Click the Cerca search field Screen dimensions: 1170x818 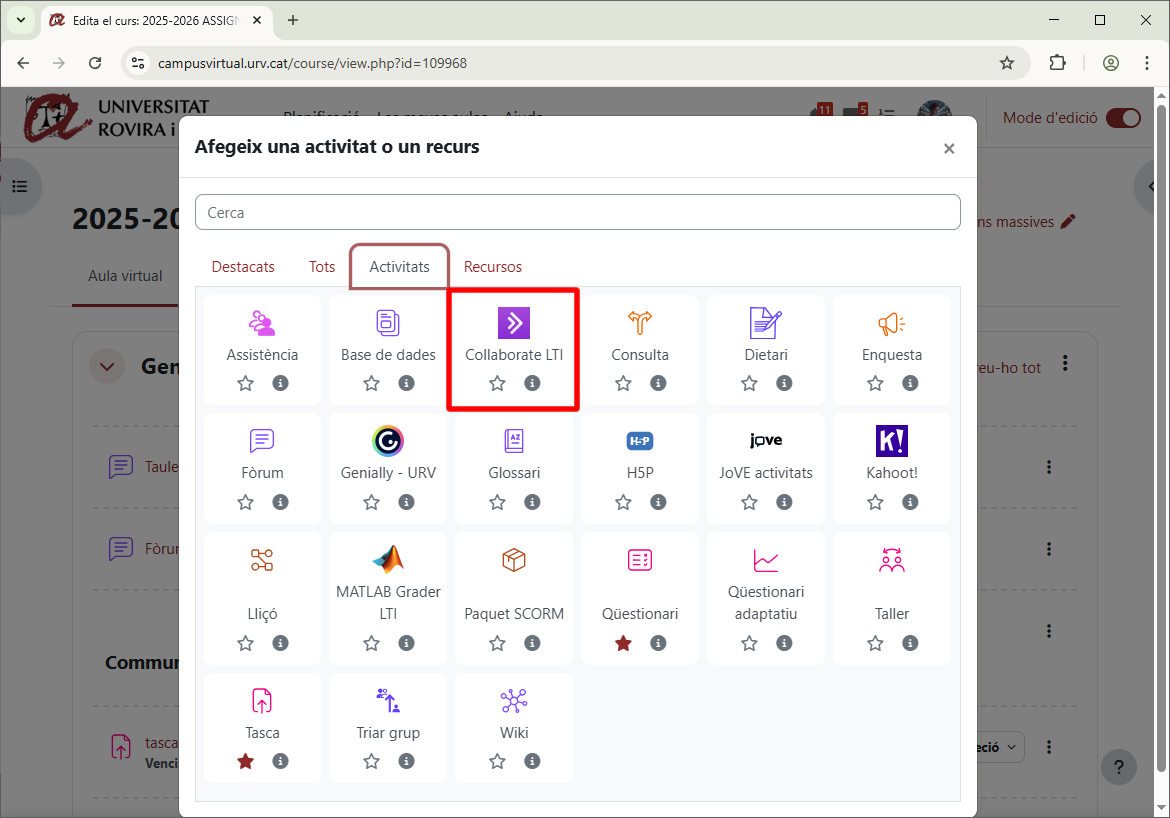point(577,212)
